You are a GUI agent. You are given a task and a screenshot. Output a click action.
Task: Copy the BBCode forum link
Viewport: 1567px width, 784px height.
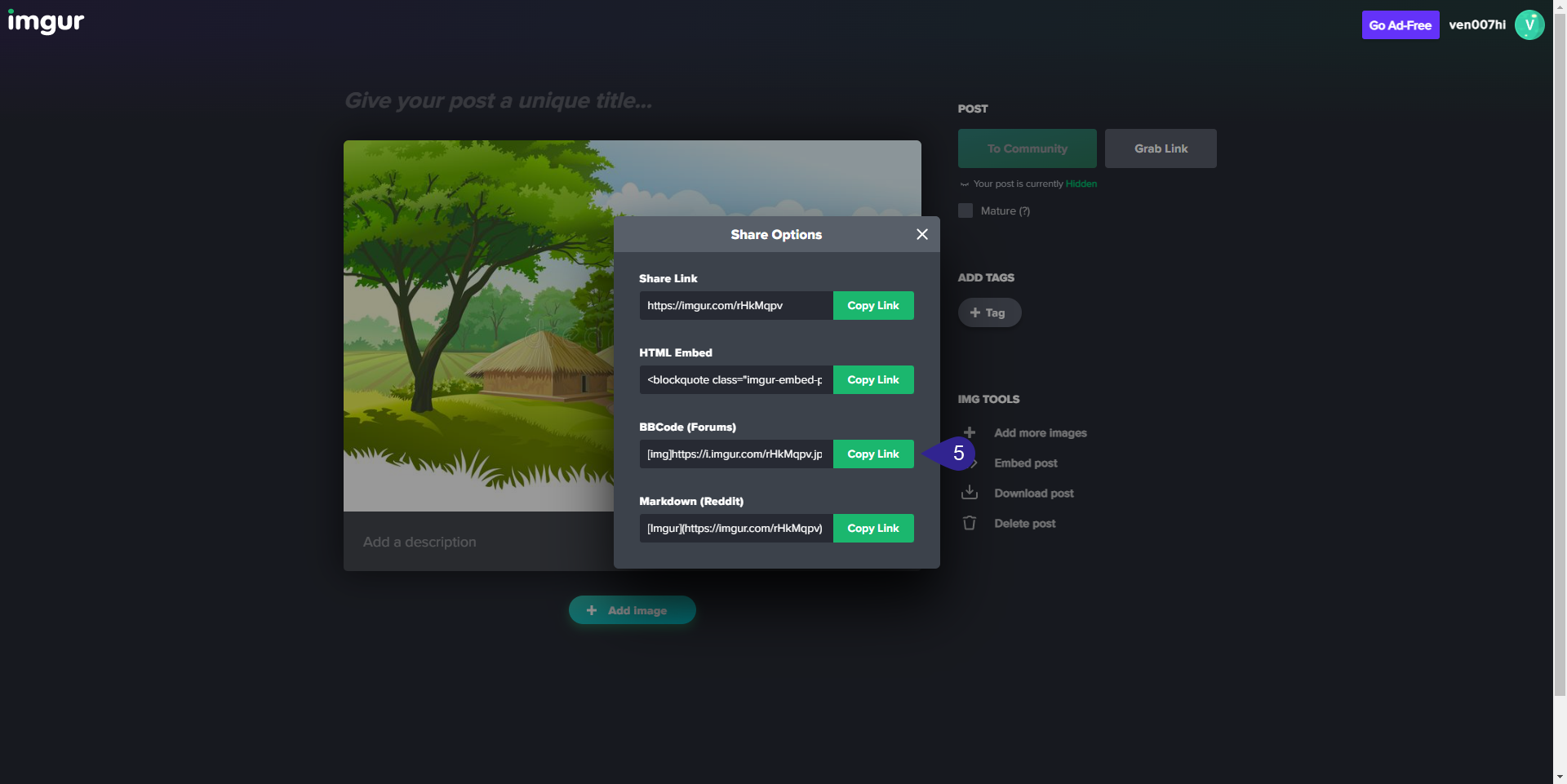pyautogui.click(x=872, y=454)
